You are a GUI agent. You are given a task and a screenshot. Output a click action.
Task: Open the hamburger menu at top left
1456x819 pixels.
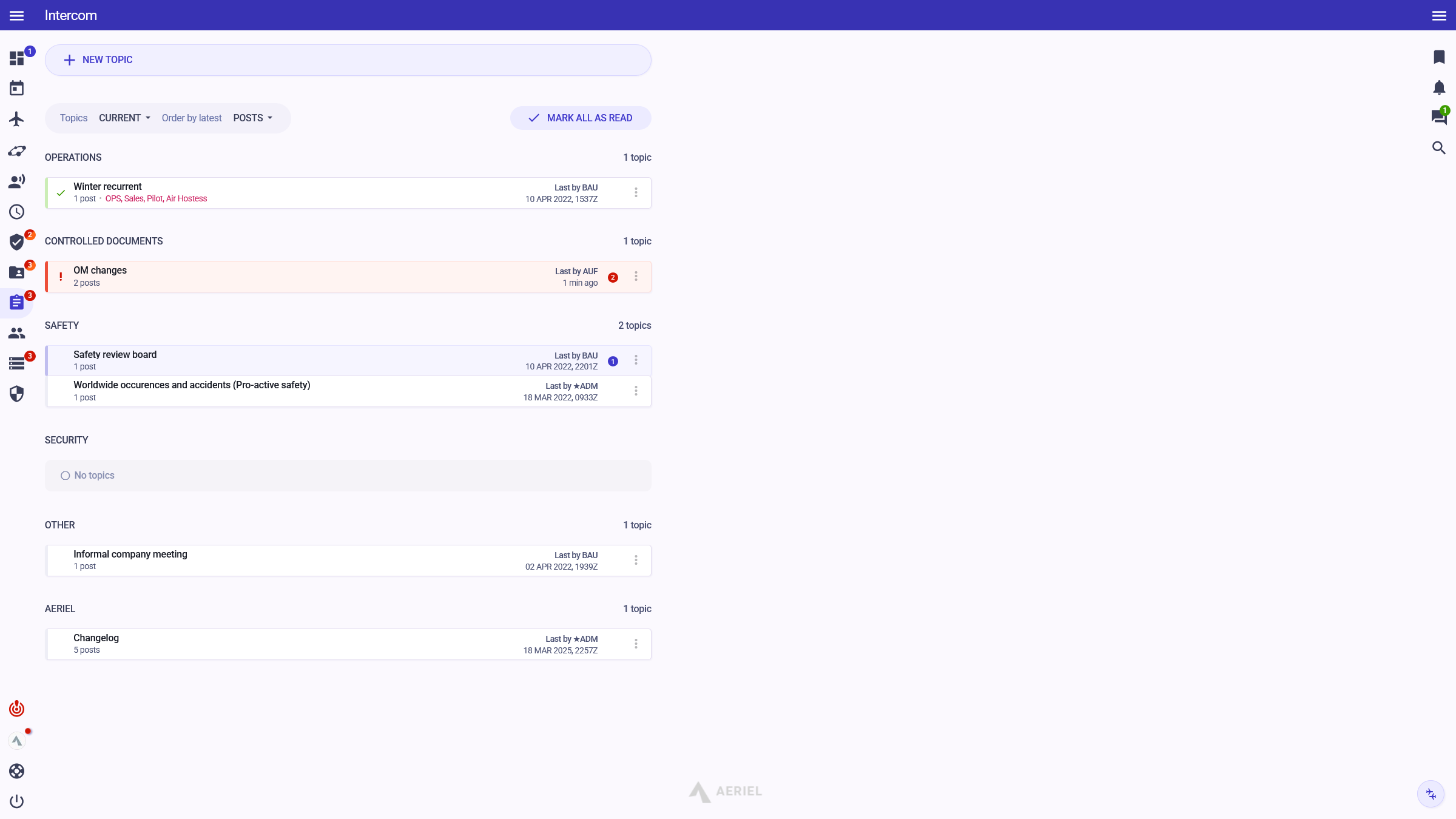point(16,15)
